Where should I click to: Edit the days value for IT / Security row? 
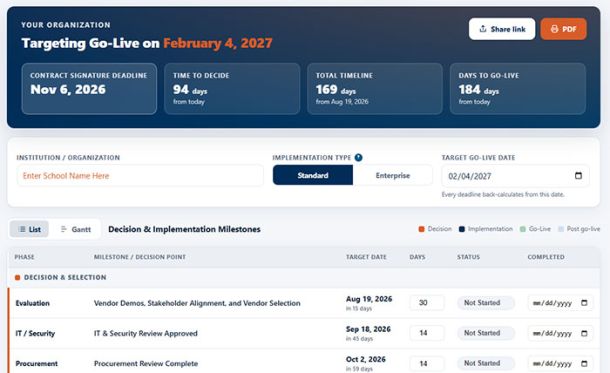(426, 333)
